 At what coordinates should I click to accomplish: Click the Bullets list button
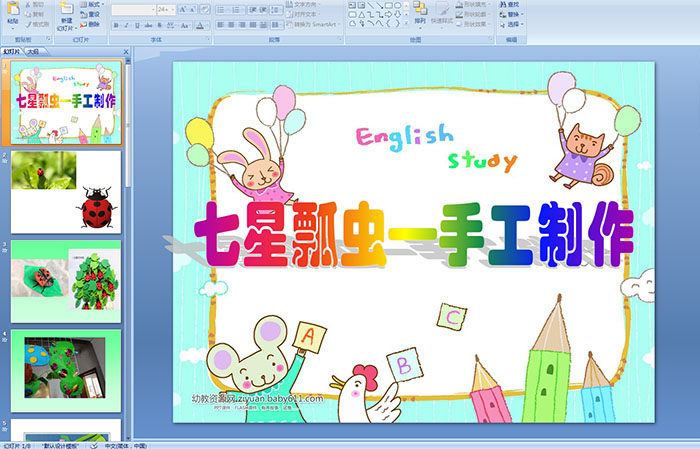click(x=222, y=9)
